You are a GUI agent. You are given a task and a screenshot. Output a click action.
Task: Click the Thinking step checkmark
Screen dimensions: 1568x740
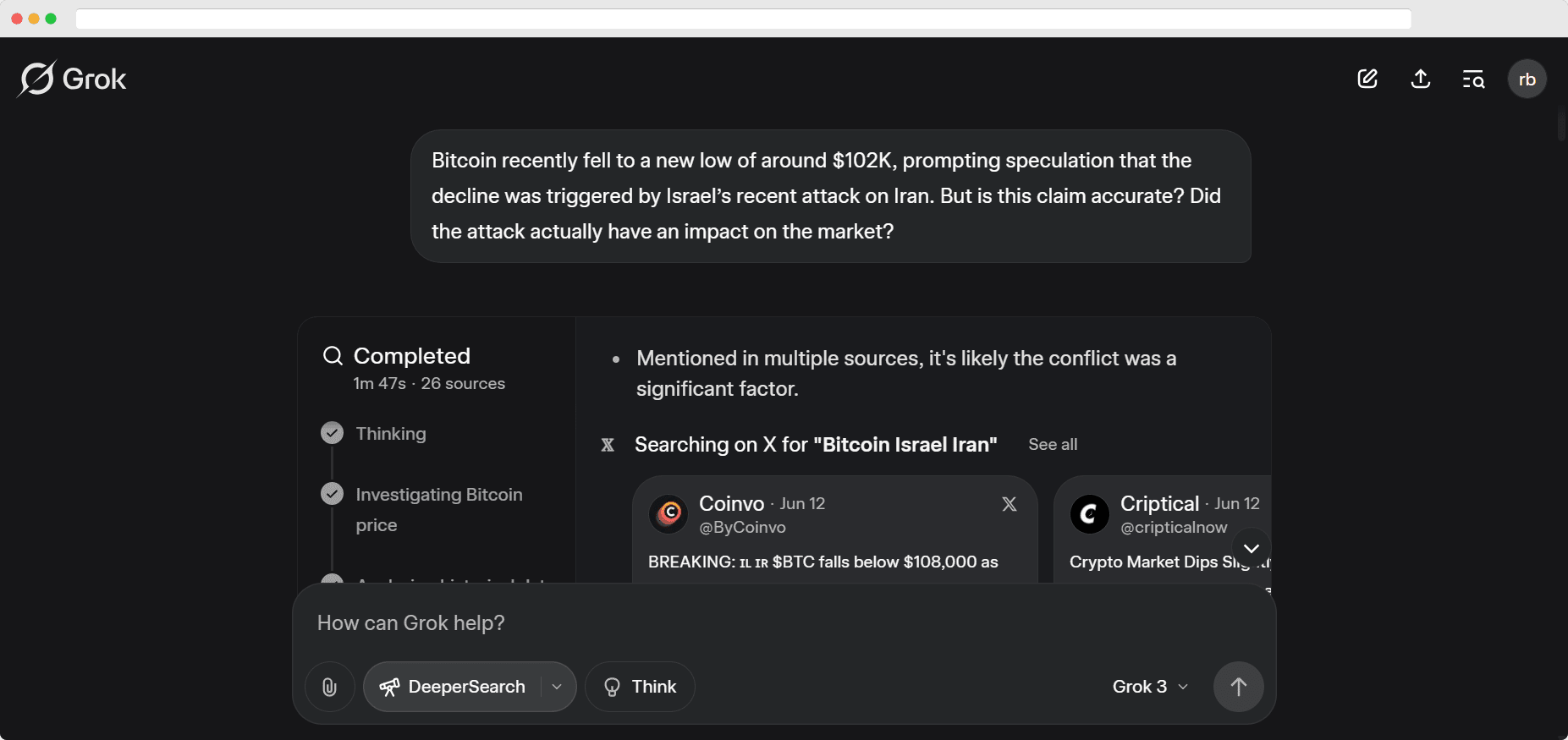[333, 433]
